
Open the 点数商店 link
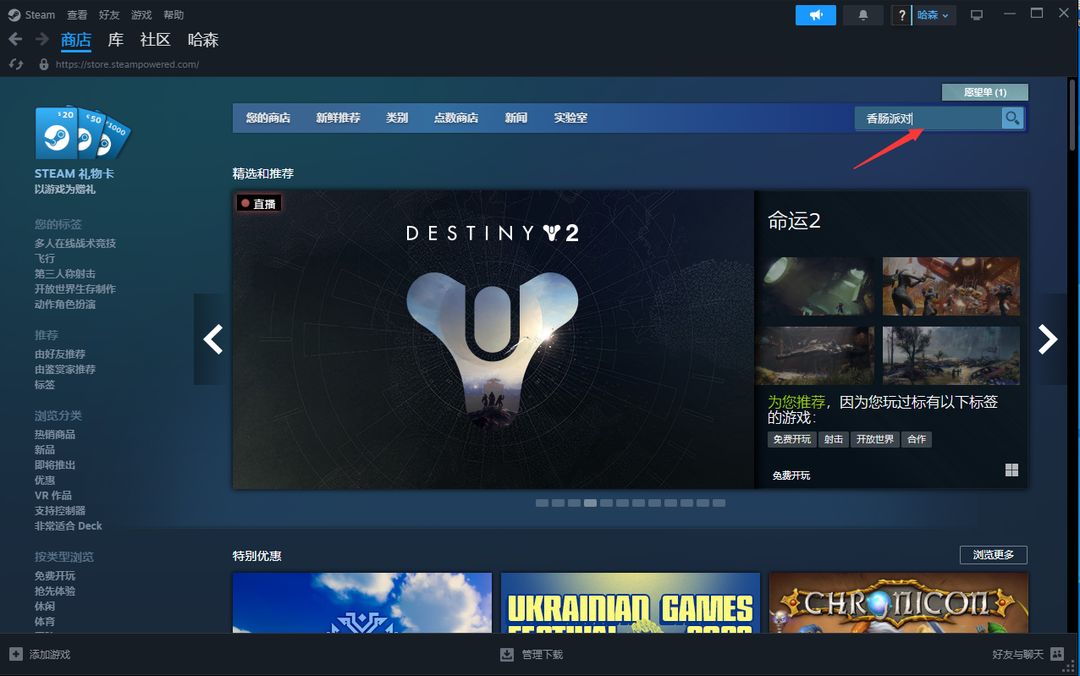[x=456, y=118]
